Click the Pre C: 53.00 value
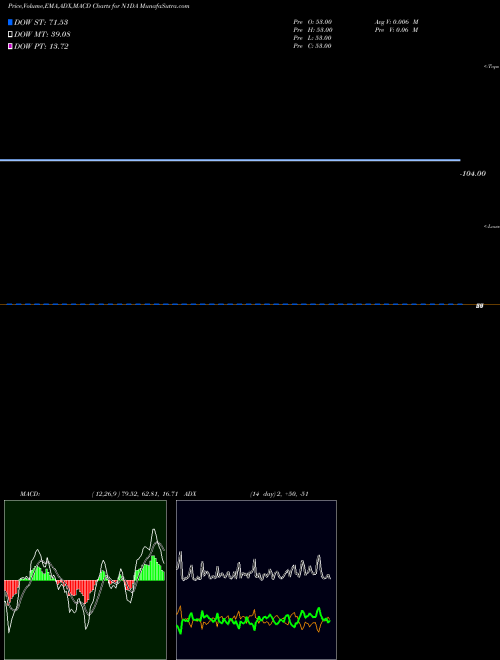The height and width of the screenshot is (660, 500). click(312, 46)
